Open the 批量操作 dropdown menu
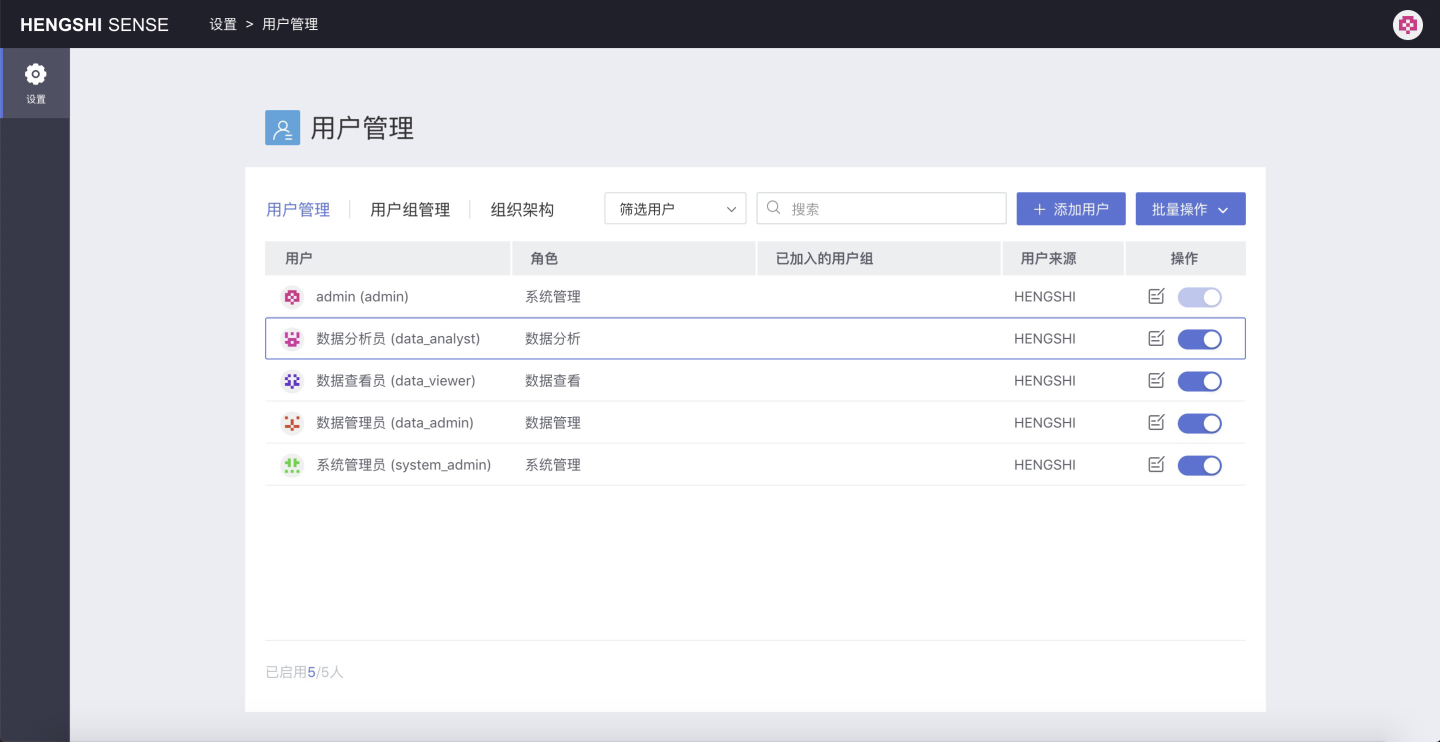This screenshot has height=742, width=1440. click(x=1190, y=209)
